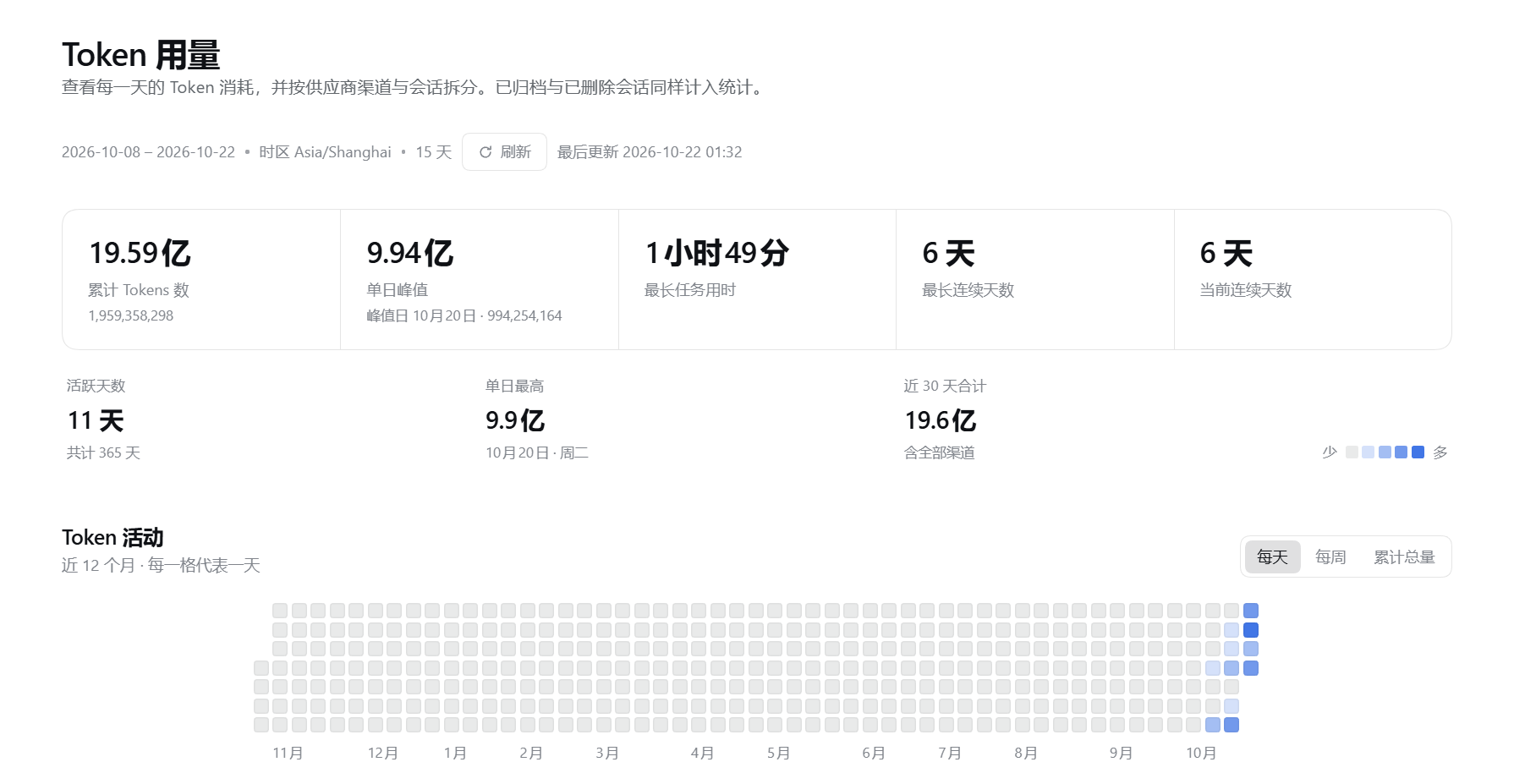The width and height of the screenshot is (1525, 784).
Task: Click the 最后更新 2026-10-22 01:32 timestamp
Action: point(650,152)
